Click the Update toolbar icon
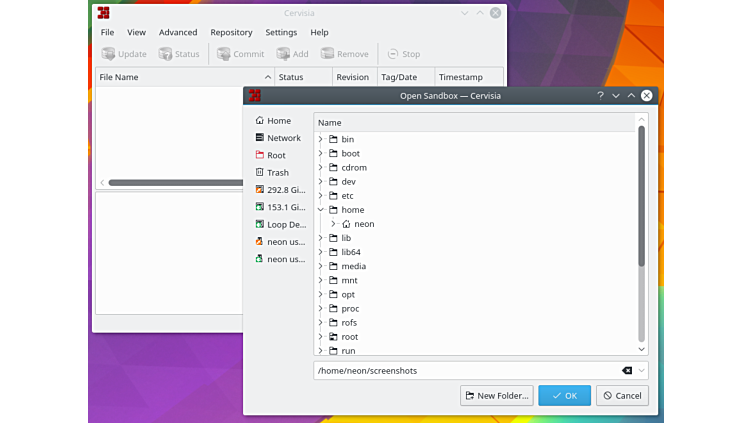 [x=108, y=54]
